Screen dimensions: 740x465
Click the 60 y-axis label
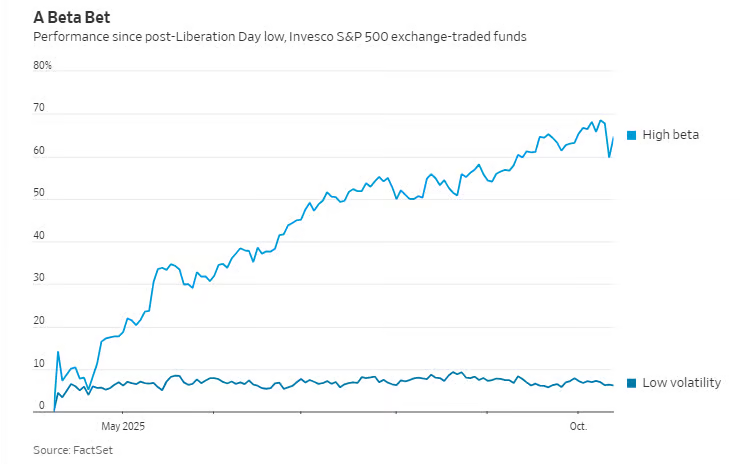click(39, 150)
